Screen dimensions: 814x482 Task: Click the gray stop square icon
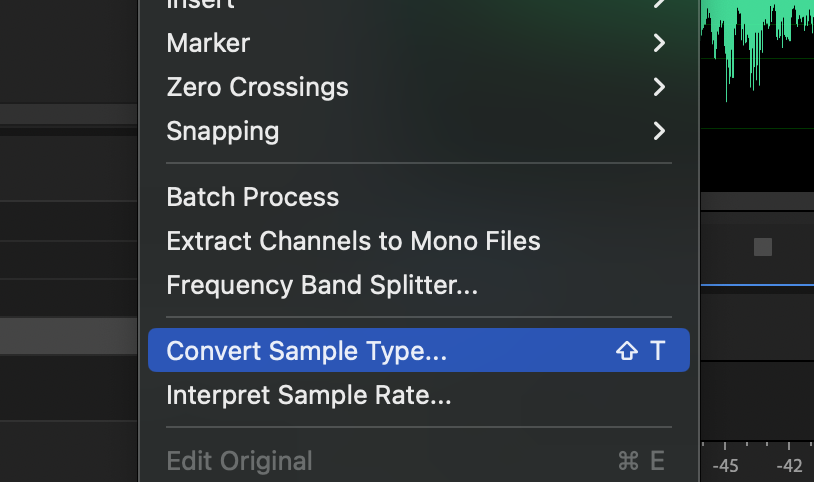(763, 247)
